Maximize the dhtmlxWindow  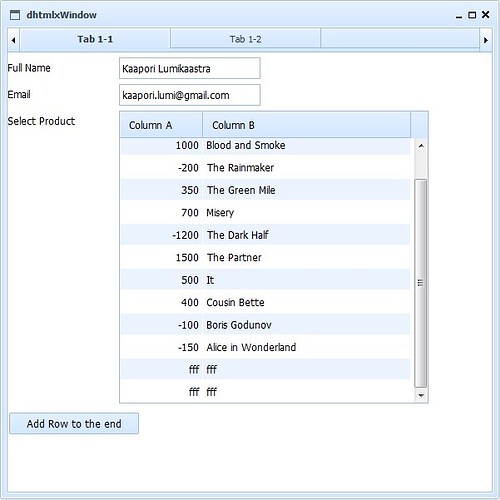tap(472, 15)
